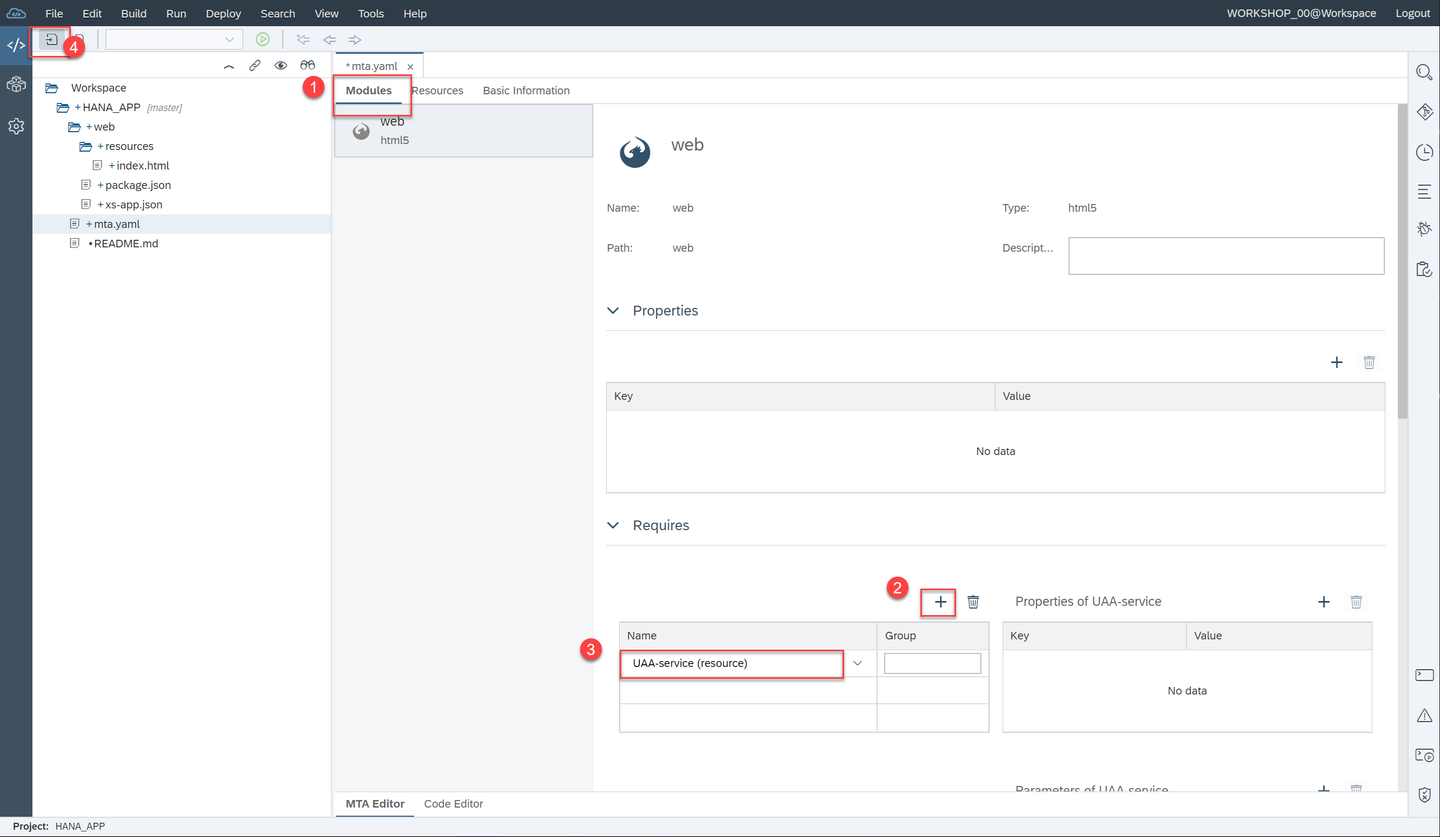Switch to the Resources tab
Viewport: 1440px width, 837px height.
[x=437, y=91]
